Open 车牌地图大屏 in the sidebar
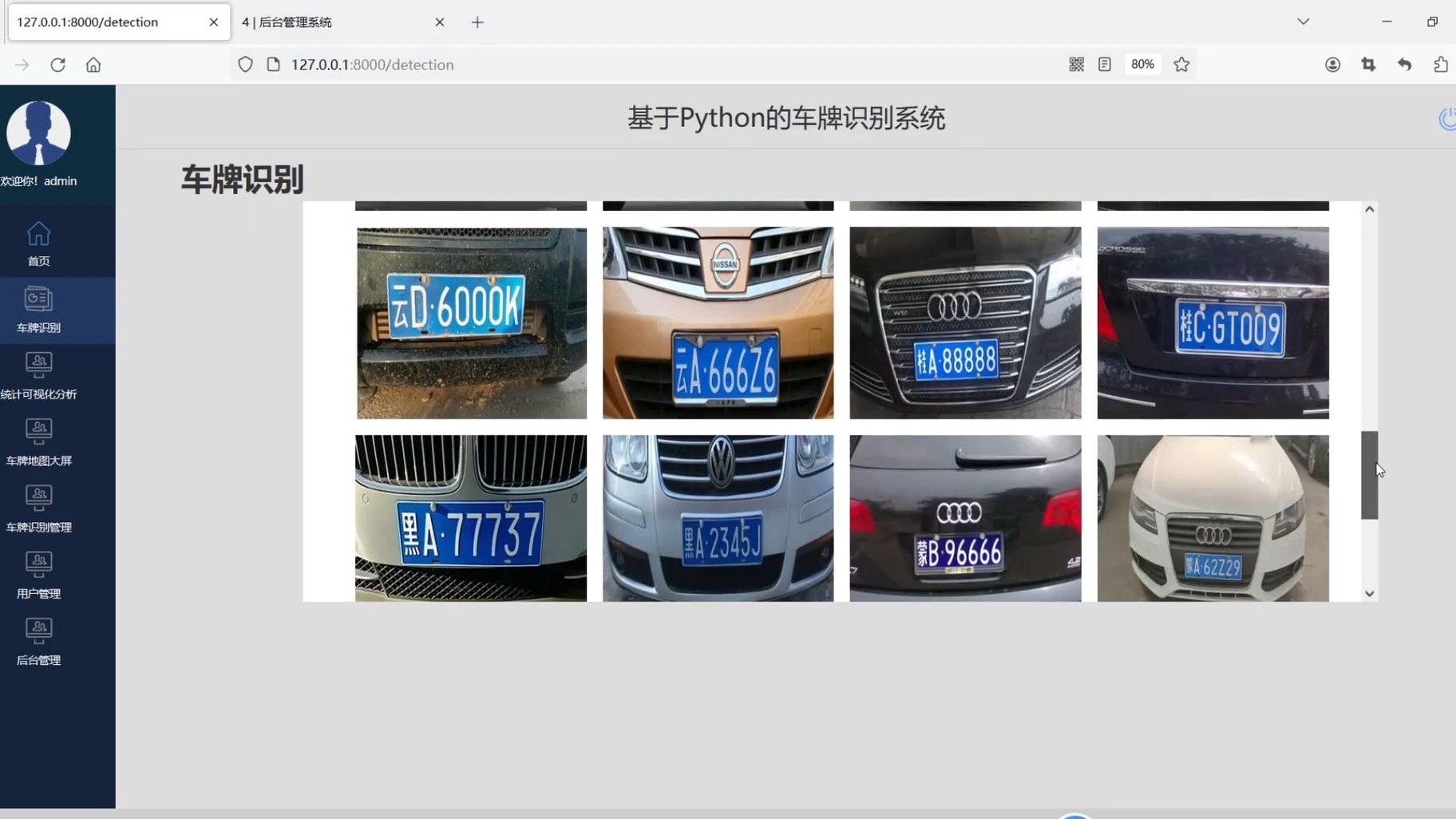Image resolution: width=1456 pixels, height=819 pixels. click(x=38, y=443)
